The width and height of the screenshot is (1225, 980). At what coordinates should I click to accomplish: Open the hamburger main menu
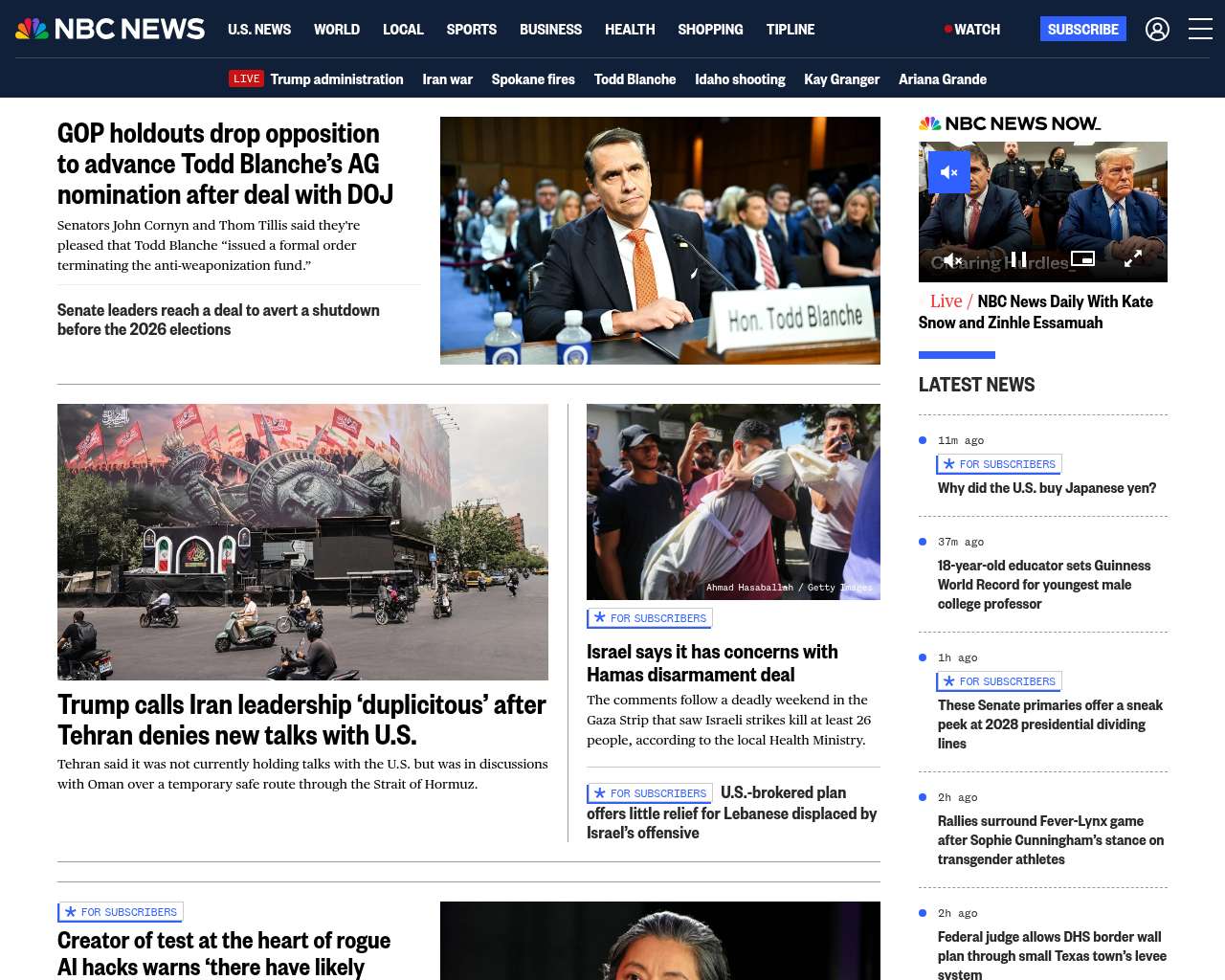pos(1200,30)
